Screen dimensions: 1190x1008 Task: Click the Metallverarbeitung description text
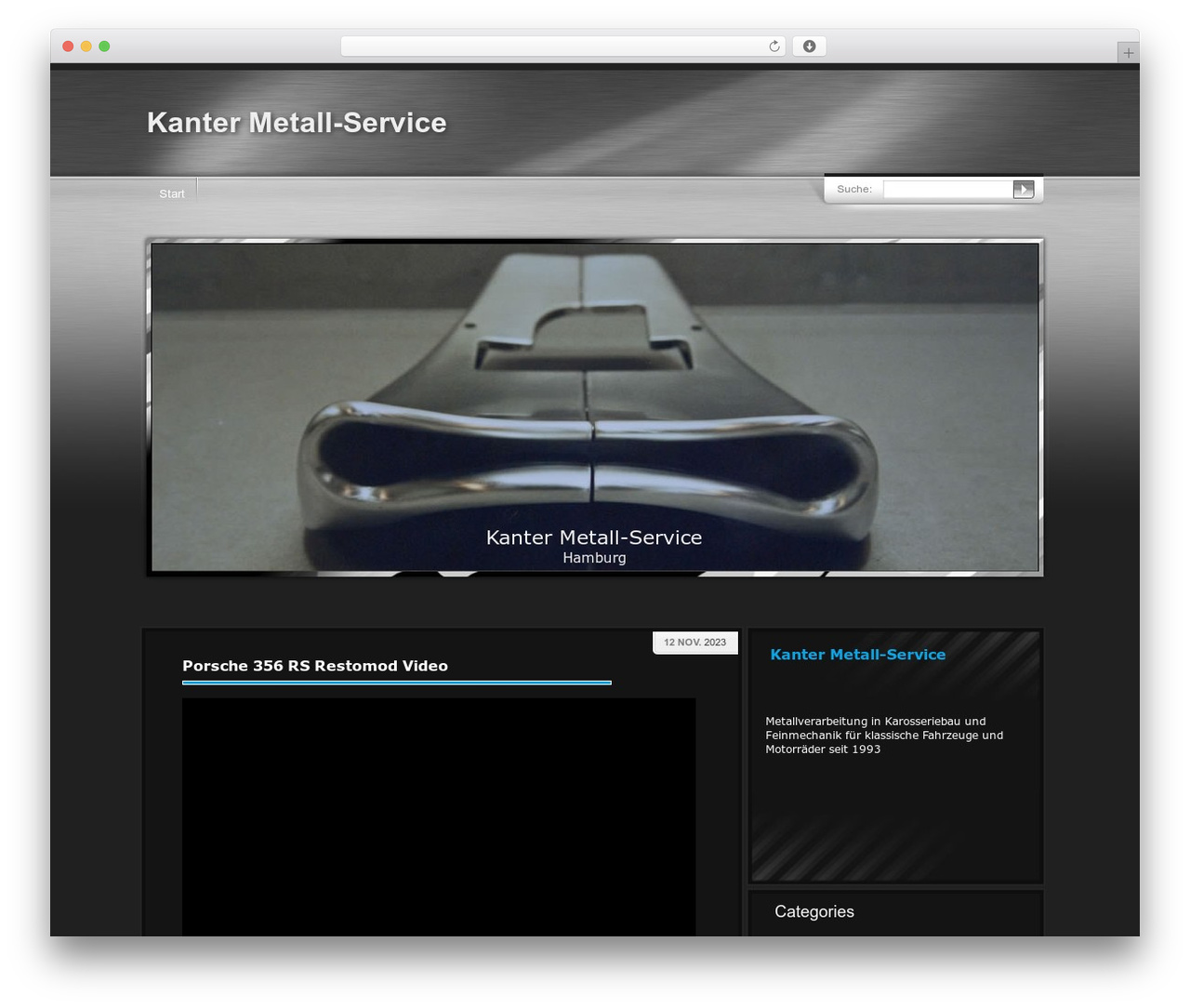coord(884,736)
